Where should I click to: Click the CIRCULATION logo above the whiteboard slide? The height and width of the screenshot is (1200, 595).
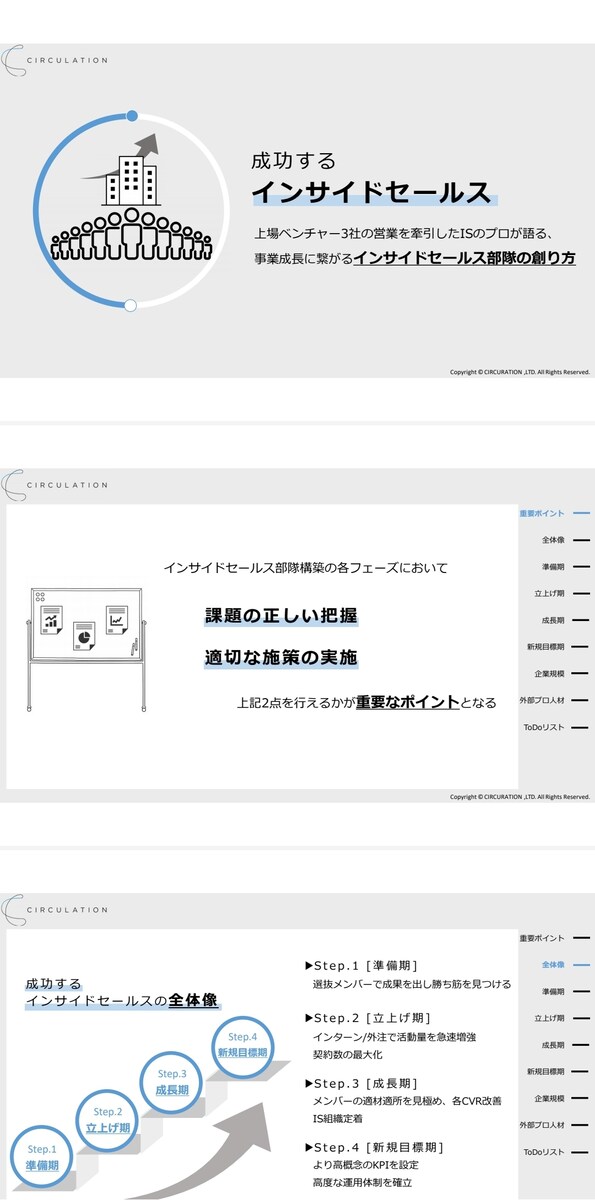pyautogui.click(x=55, y=485)
